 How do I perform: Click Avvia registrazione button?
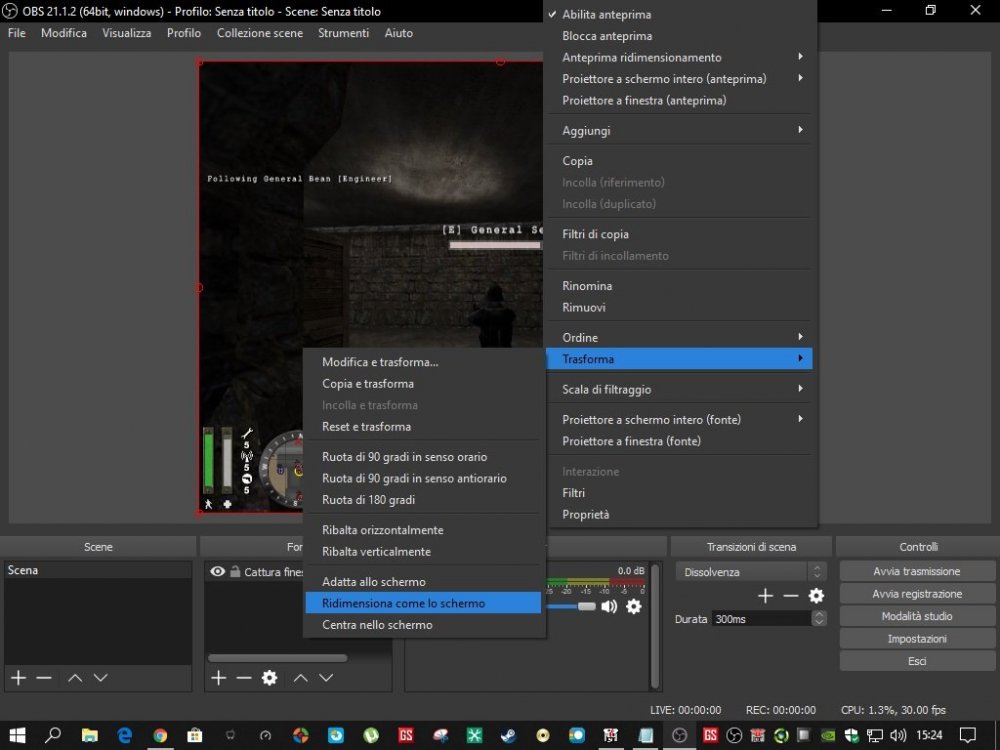coord(917,594)
